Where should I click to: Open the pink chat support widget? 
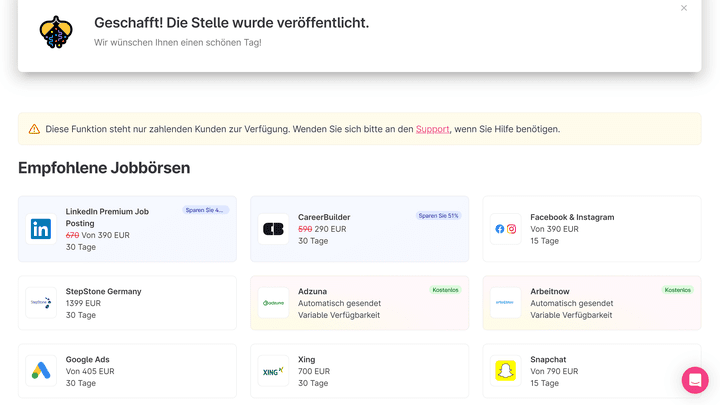click(695, 380)
